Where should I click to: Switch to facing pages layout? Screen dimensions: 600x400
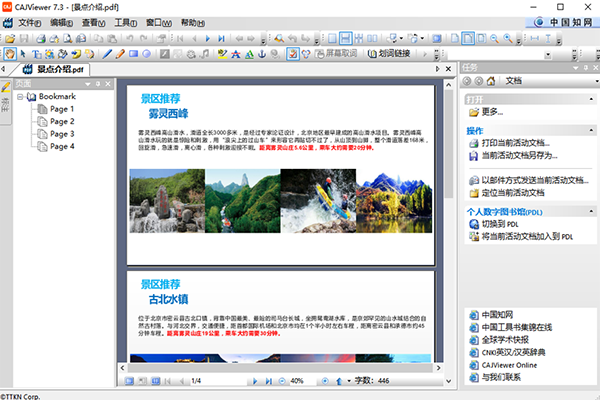click(x=372, y=38)
